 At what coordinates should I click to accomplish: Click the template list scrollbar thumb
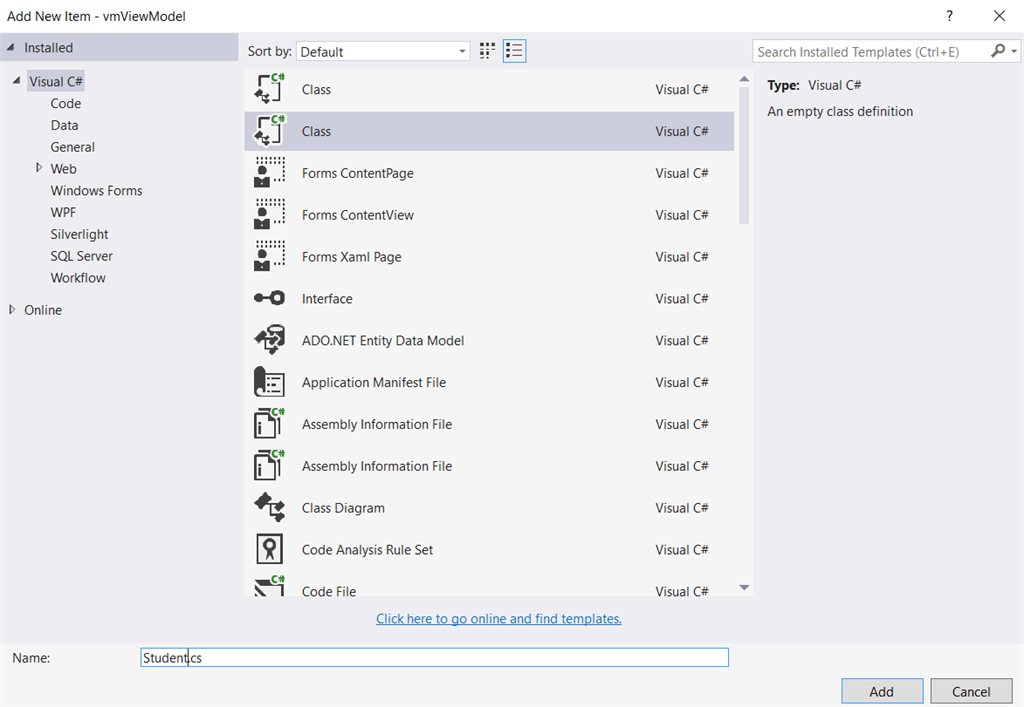pyautogui.click(x=743, y=155)
